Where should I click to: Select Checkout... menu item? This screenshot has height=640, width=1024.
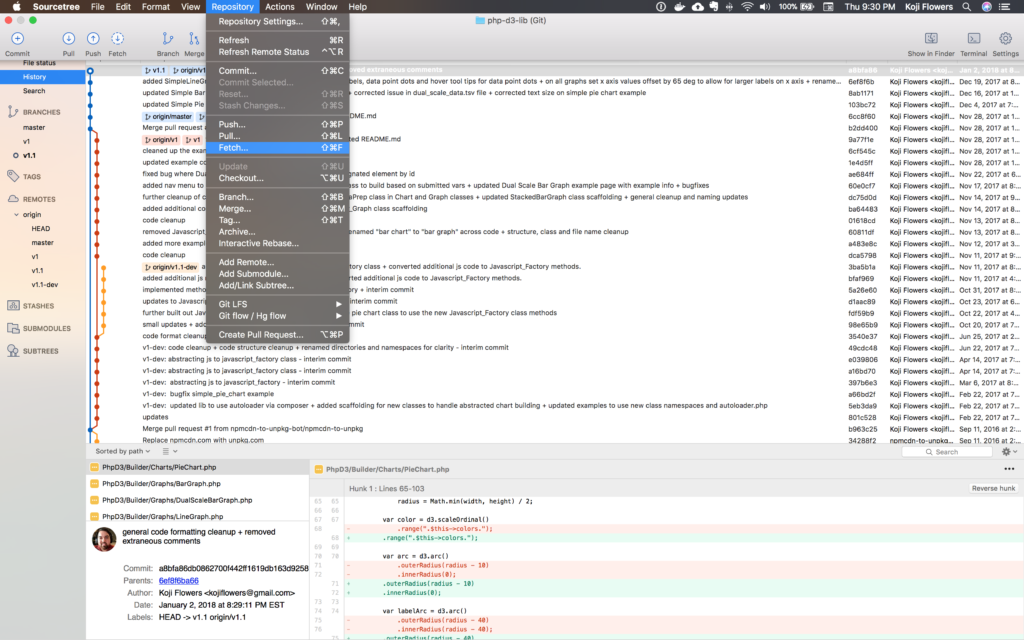tap(278, 178)
